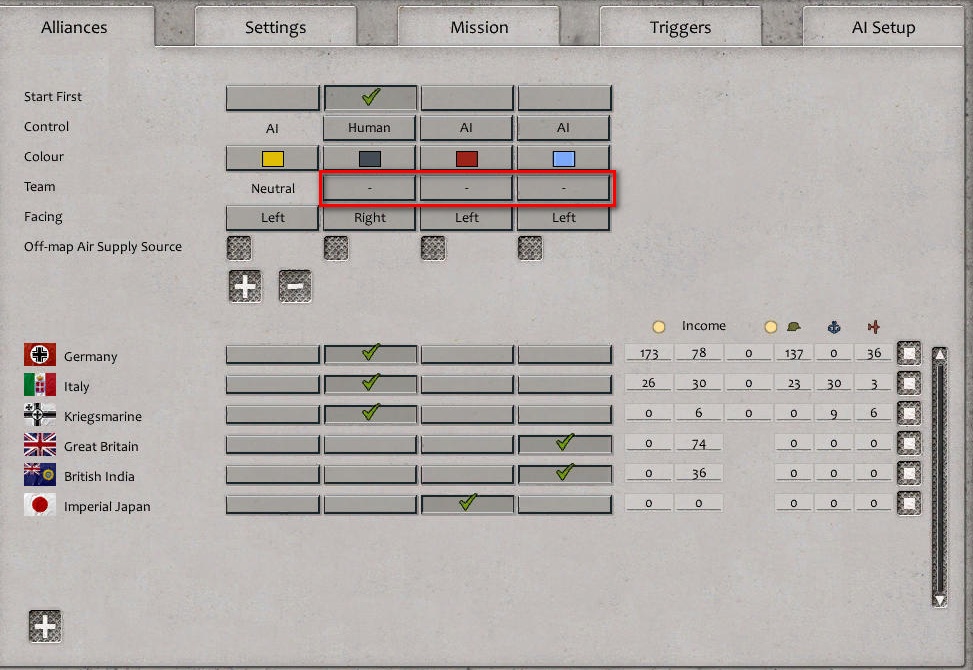Toggle Off-map Air Supply for blue alliance
Screen dimensions: 973x670
click(530, 248)
